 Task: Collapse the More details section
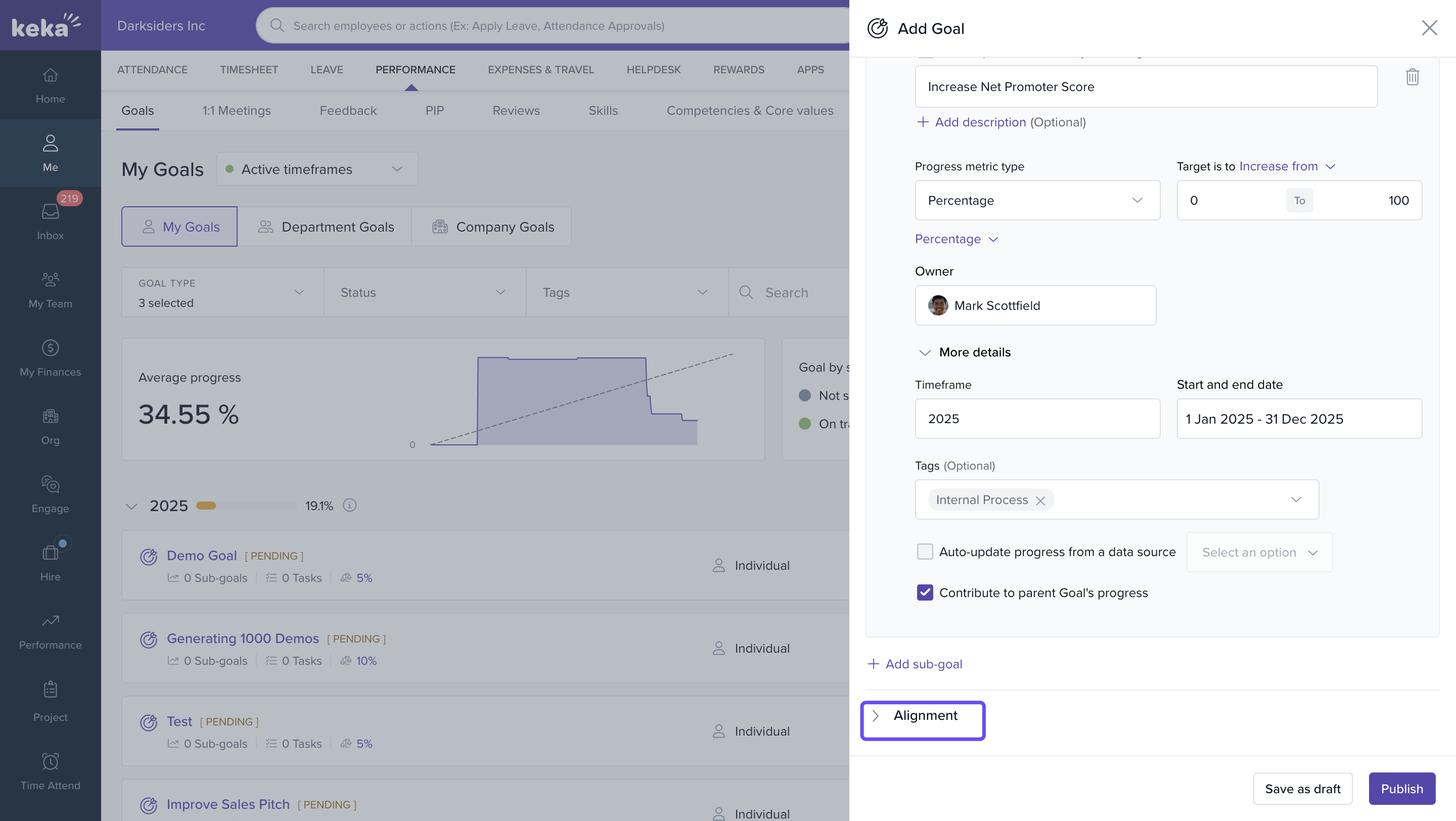[x=925, y=352]
